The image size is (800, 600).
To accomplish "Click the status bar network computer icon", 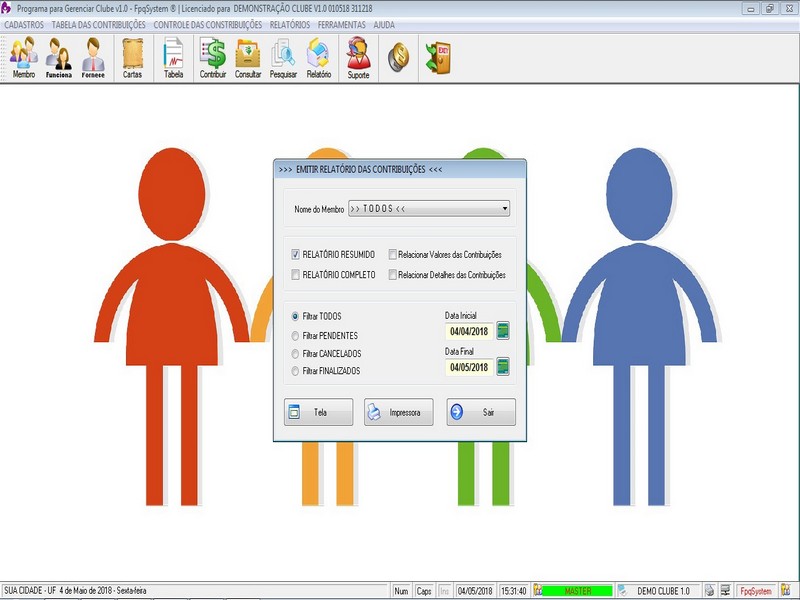I will click(726, 591).
